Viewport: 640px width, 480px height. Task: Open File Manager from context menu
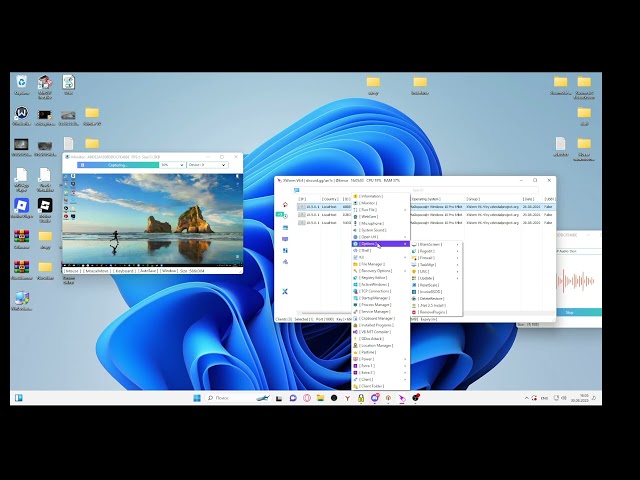tap(380, 264)
